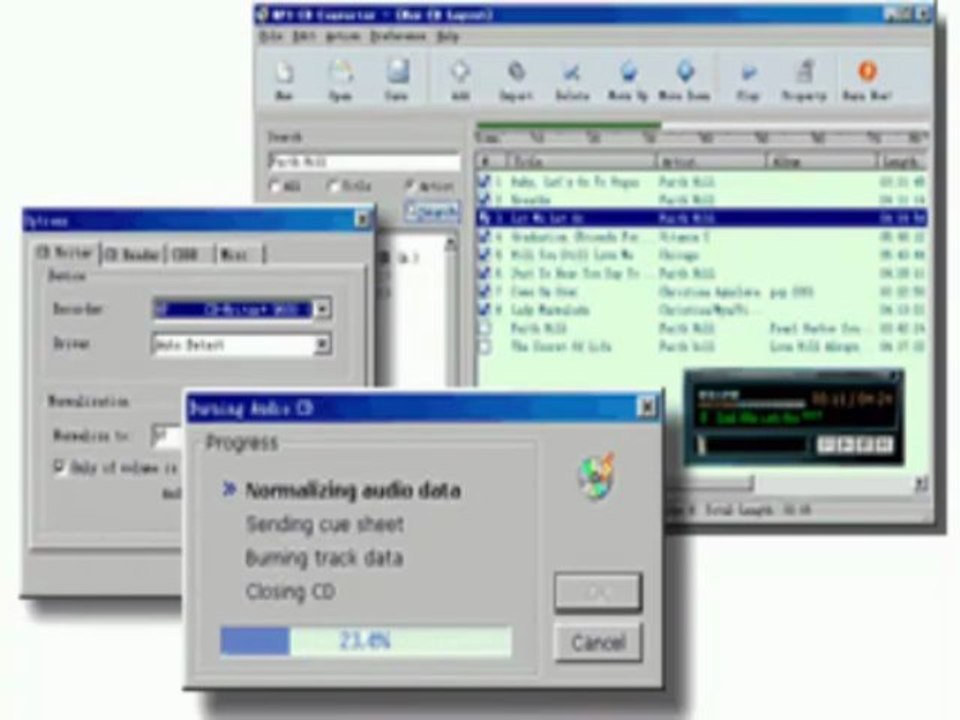Click the Move Up toolbar icon
This screenshot has height=720, width=960.
(628, 72)
